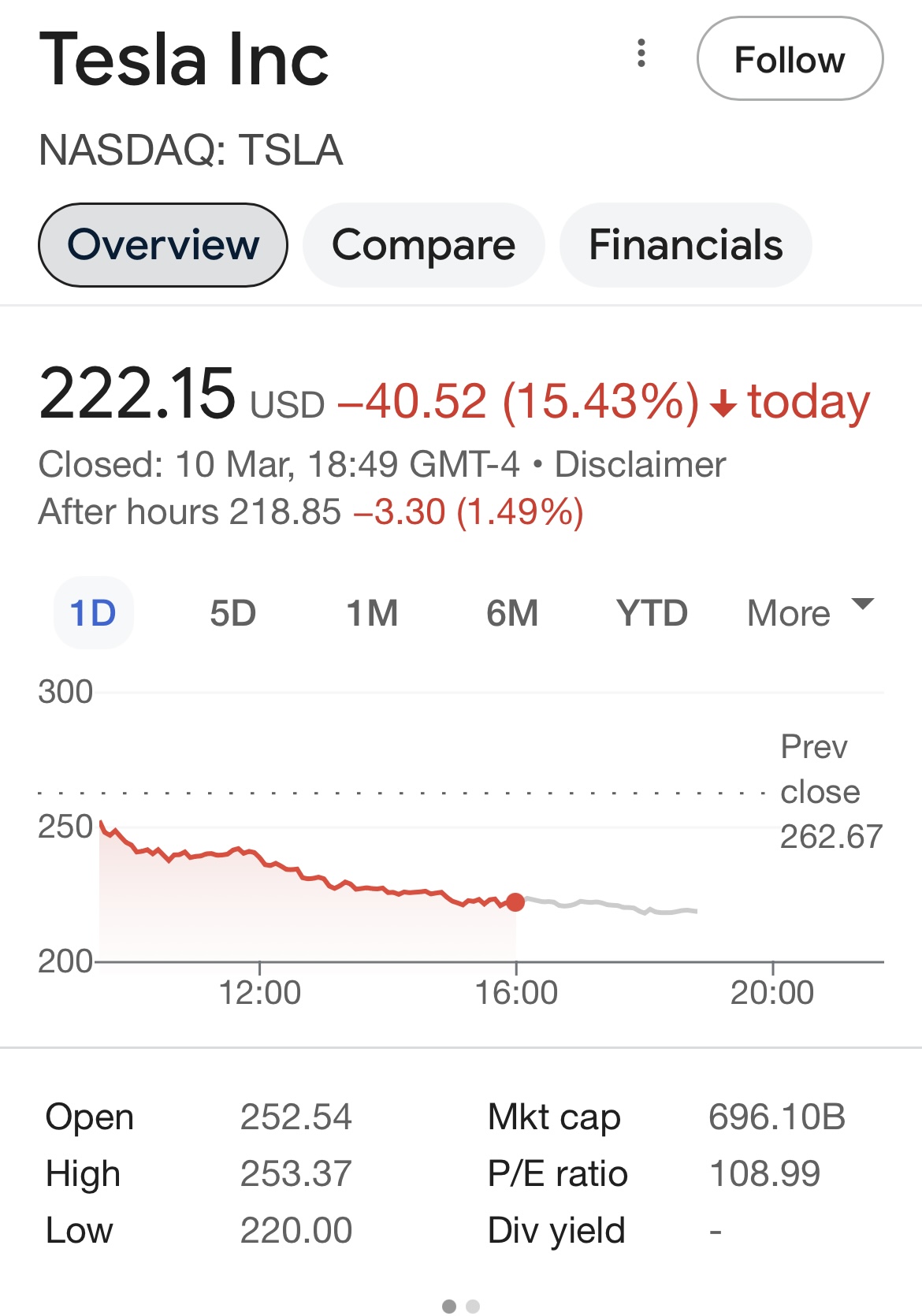Click the Disclaimer link
Viewport: 922px width, 1316px height.
point(640,465)
